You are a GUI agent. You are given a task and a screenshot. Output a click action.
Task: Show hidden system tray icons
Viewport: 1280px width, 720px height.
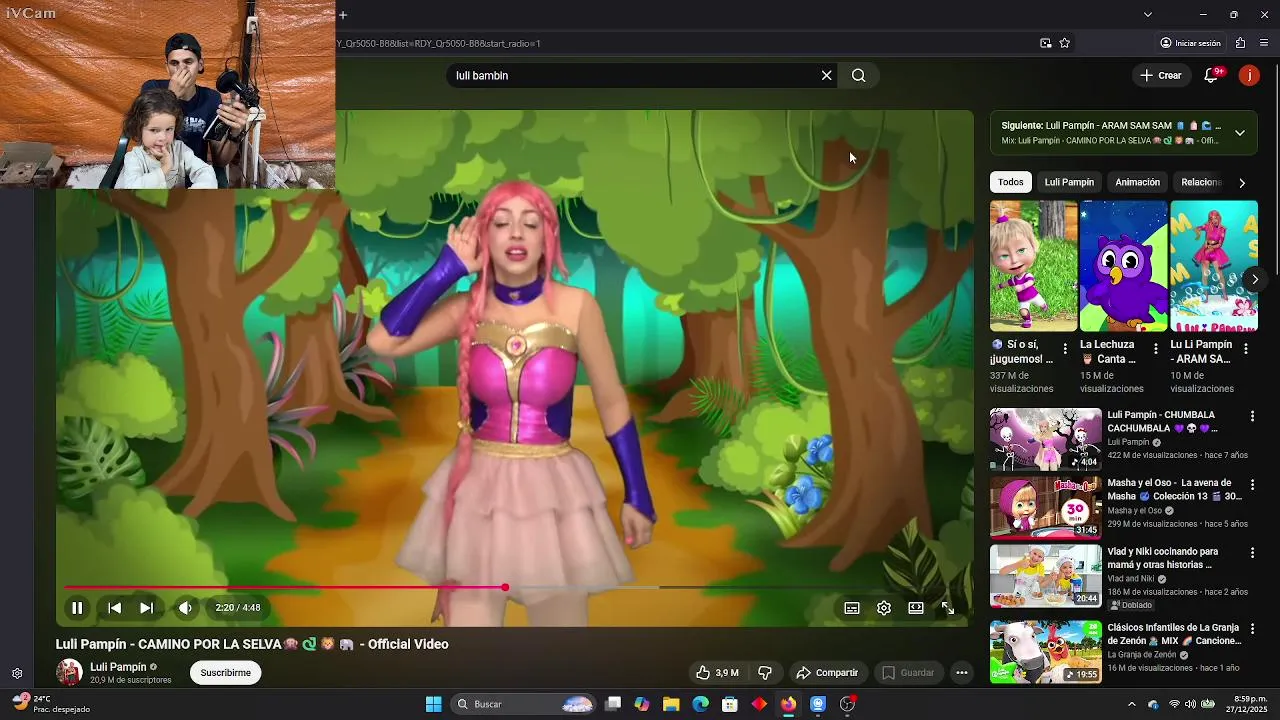coord(1132,704)
